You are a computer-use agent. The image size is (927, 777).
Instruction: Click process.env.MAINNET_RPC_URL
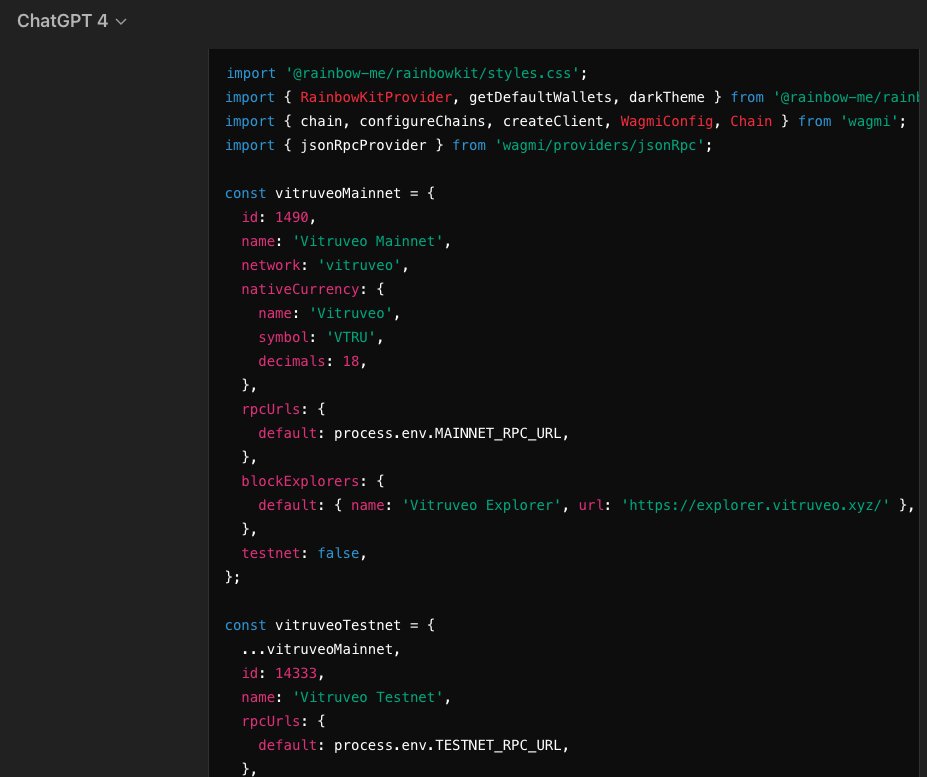(x=448, y=433)
